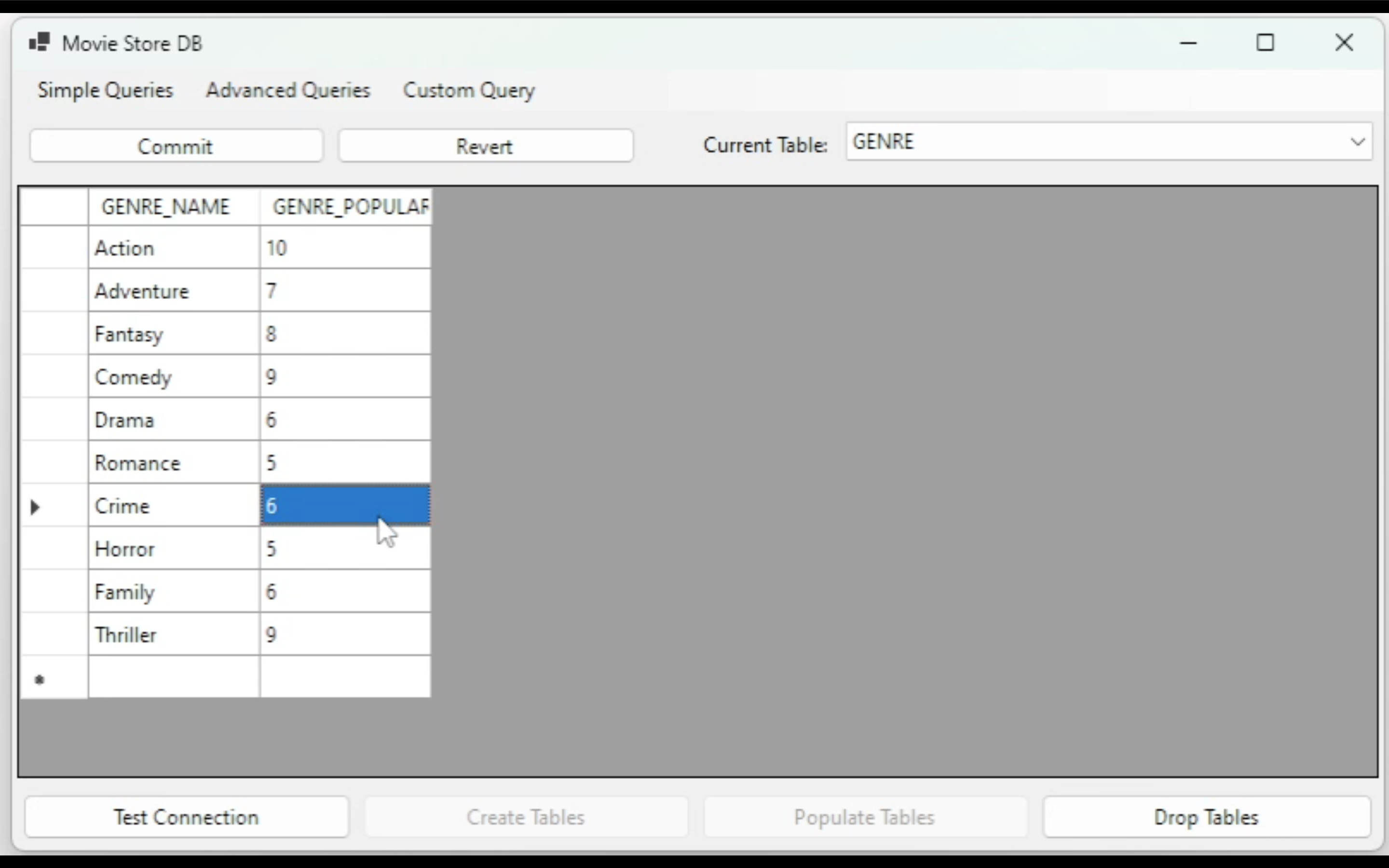Select GENRE from the table dropdown
This screenshot has width=1389, height=868.
point(1108,141)
